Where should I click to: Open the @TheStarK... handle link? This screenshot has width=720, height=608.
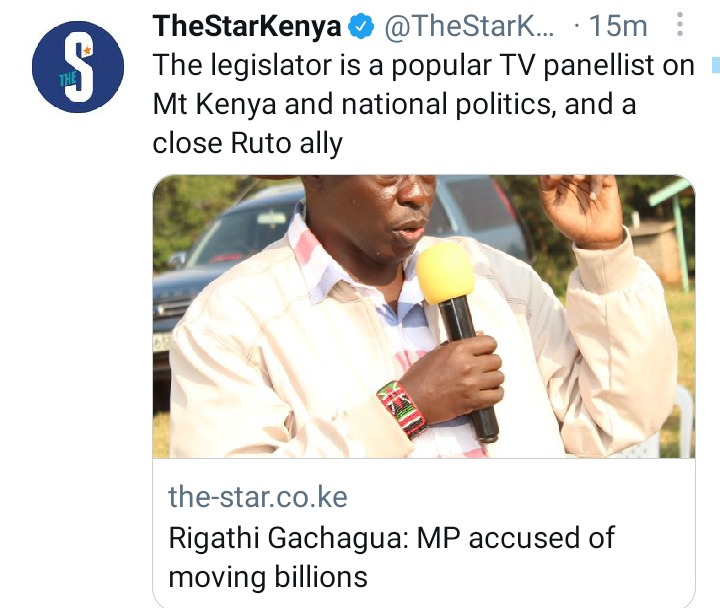pyautogui.click(x=469, y=26)
